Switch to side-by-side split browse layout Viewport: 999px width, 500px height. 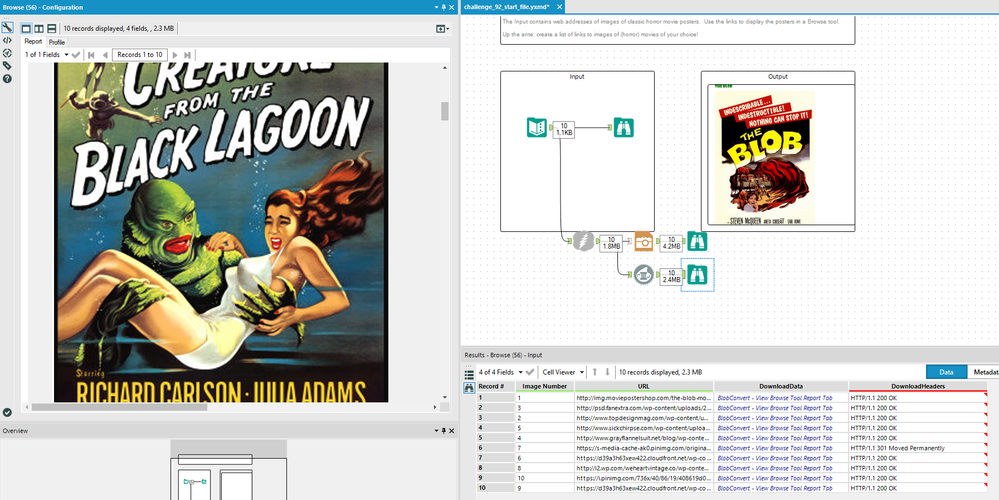[x=39, y=29]
